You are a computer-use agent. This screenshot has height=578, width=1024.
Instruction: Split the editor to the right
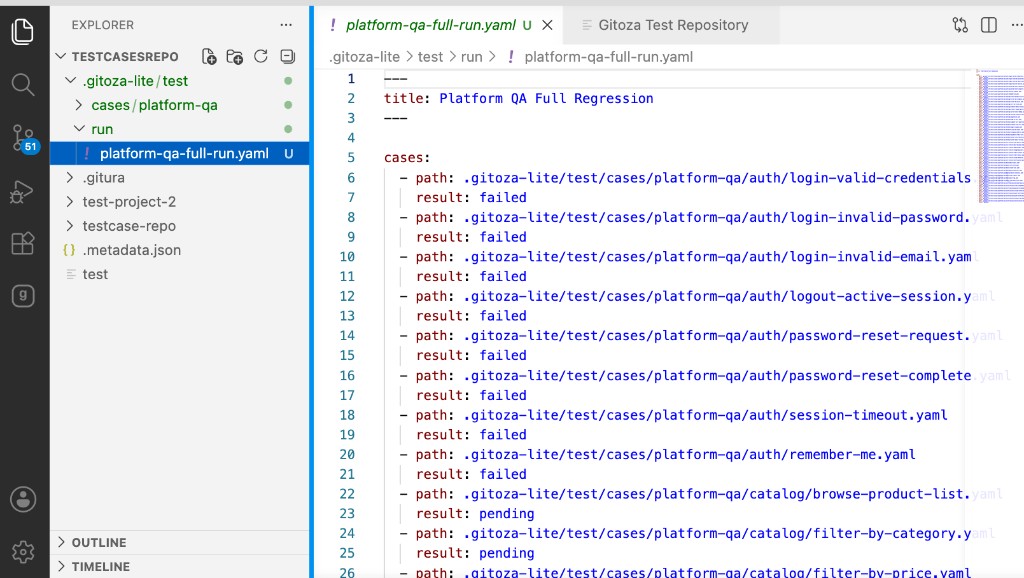tap(989, 25)
